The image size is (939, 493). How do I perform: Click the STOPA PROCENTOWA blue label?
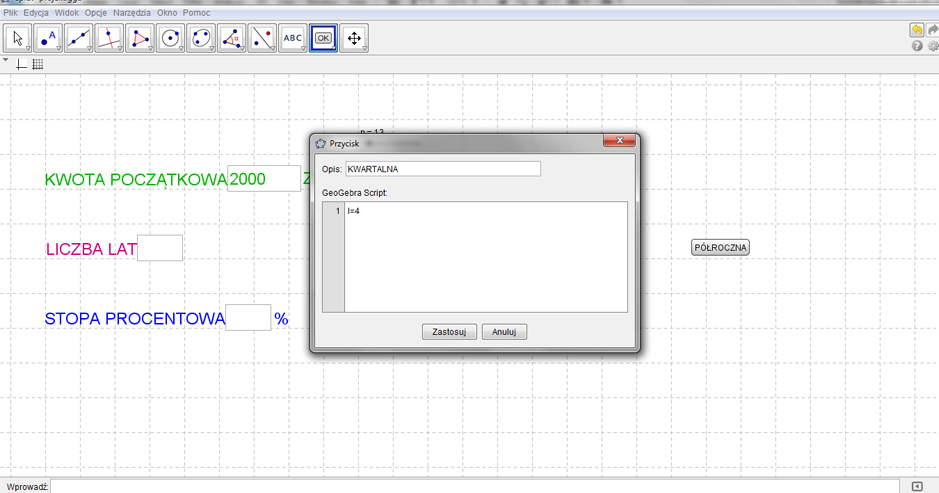[x=135, y=319]
